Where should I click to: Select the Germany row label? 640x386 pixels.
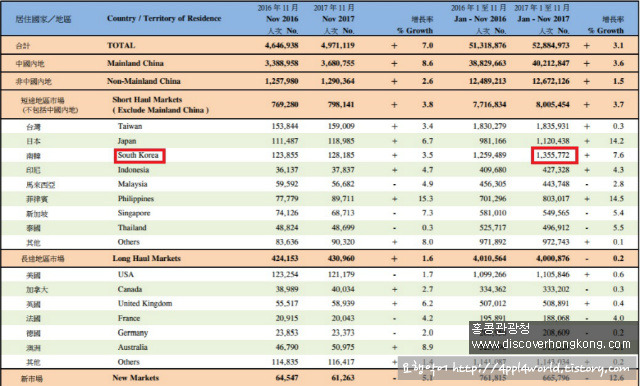[x=133, y=333]
